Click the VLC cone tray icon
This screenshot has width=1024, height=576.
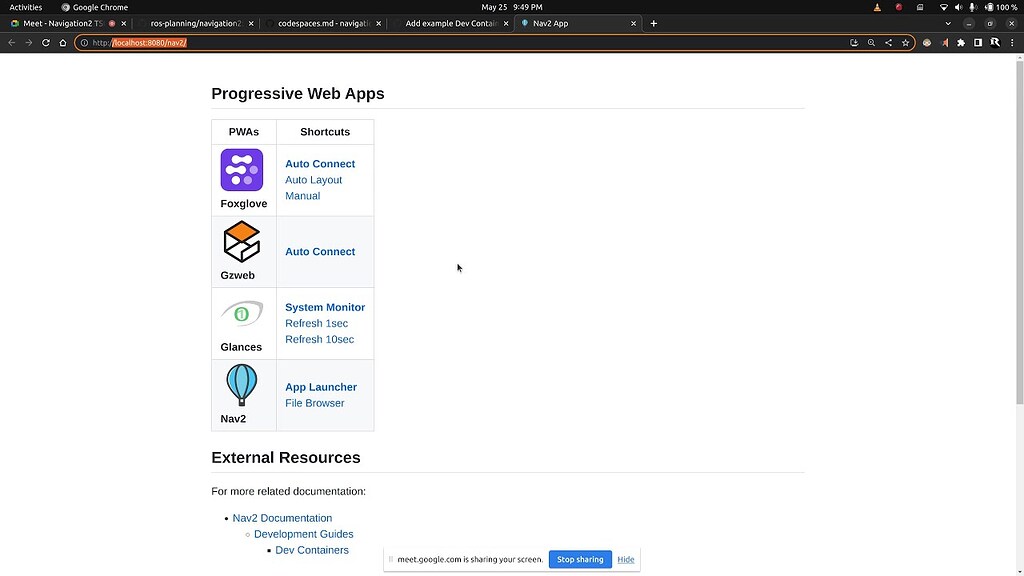point(877,7)
